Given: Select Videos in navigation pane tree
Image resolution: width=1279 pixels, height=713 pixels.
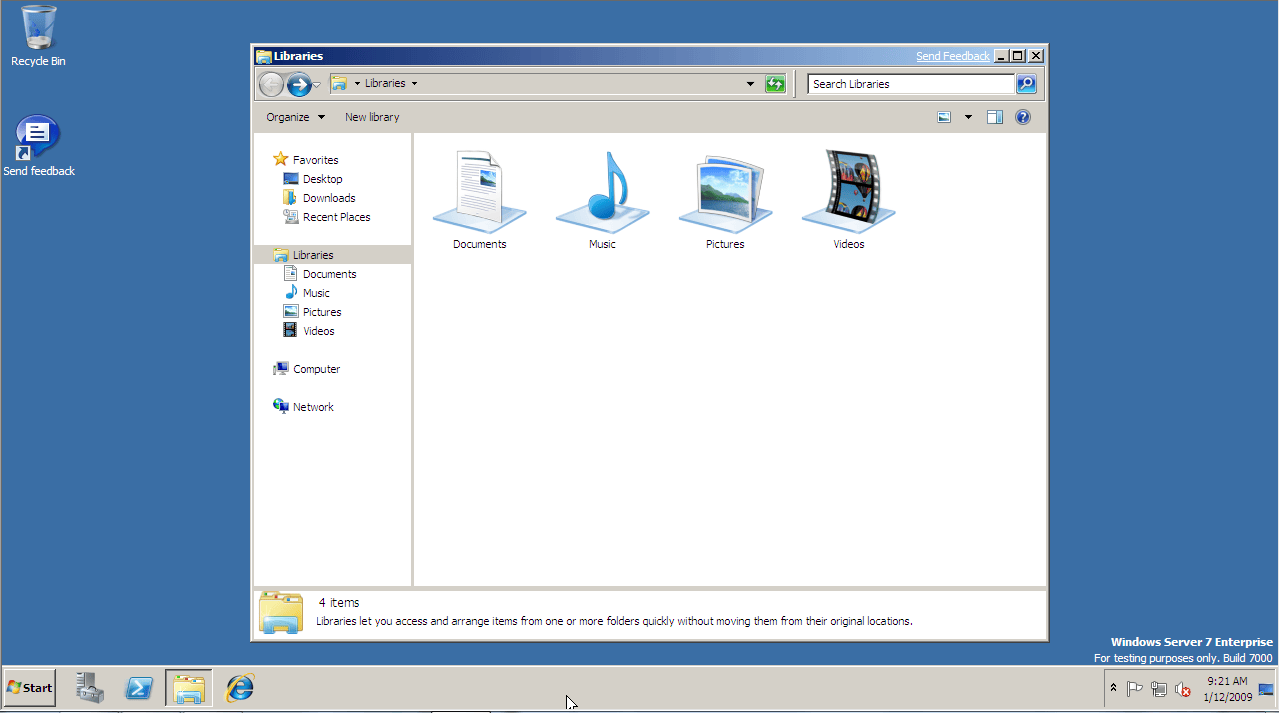Looking at the screenshot, I should (x=309, y=331).
